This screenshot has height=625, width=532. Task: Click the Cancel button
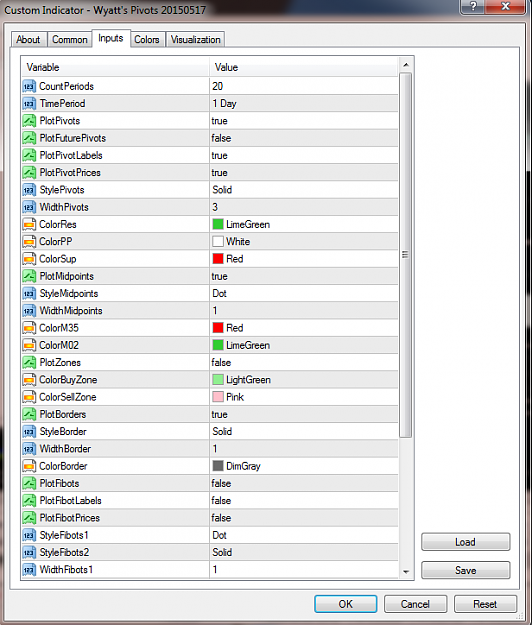coord(415,604)
